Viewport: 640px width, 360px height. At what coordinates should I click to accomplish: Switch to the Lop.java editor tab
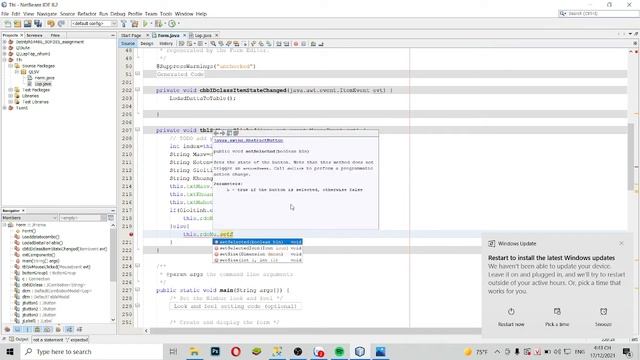tap(203, 36)
